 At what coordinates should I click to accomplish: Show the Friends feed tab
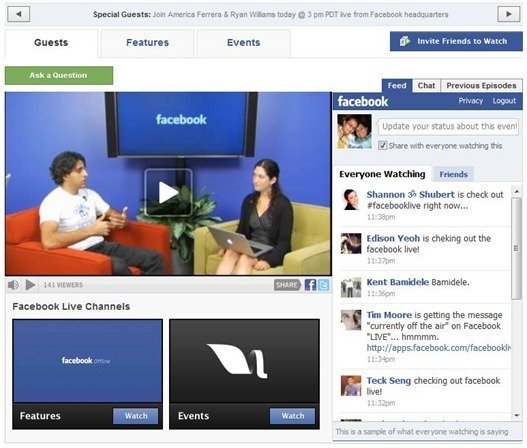[453, 174]
